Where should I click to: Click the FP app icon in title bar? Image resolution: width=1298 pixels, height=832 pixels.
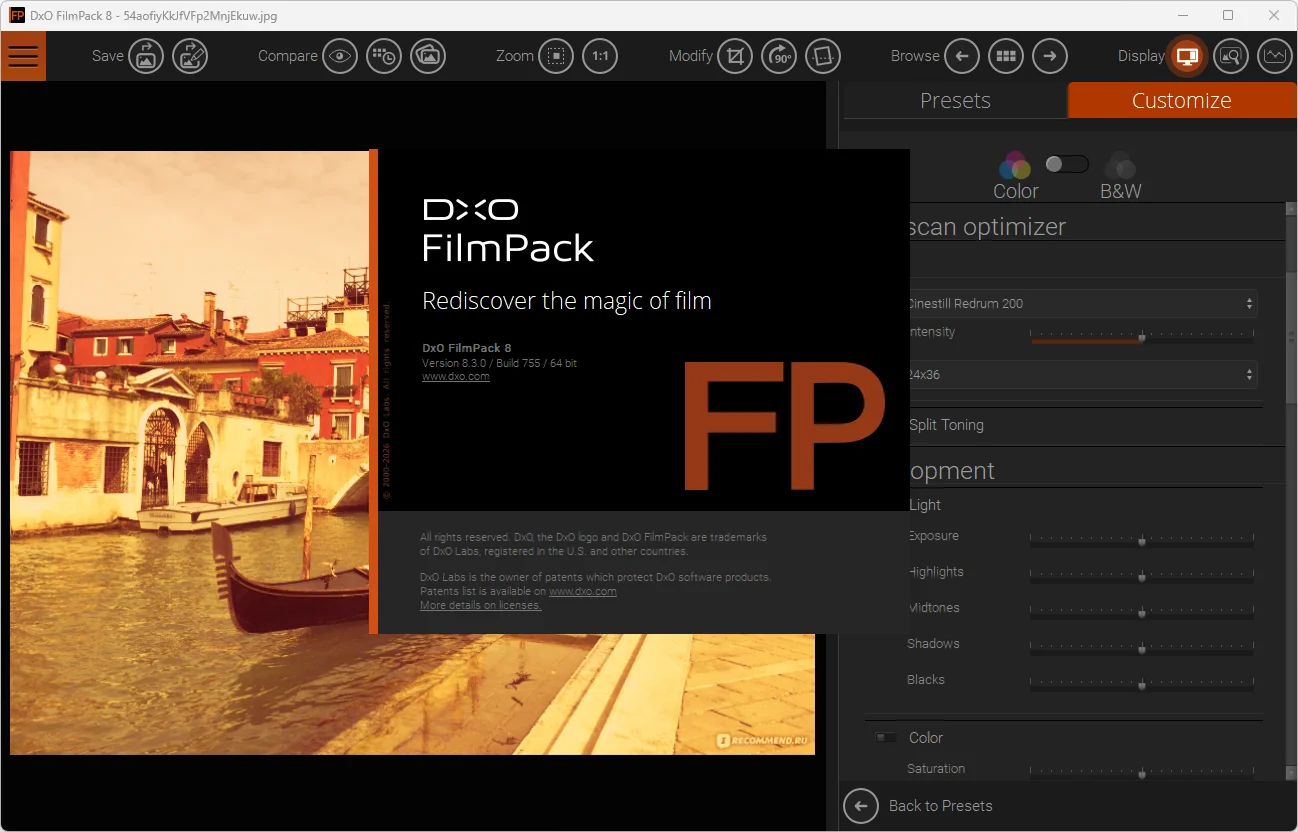pos(17,16)
